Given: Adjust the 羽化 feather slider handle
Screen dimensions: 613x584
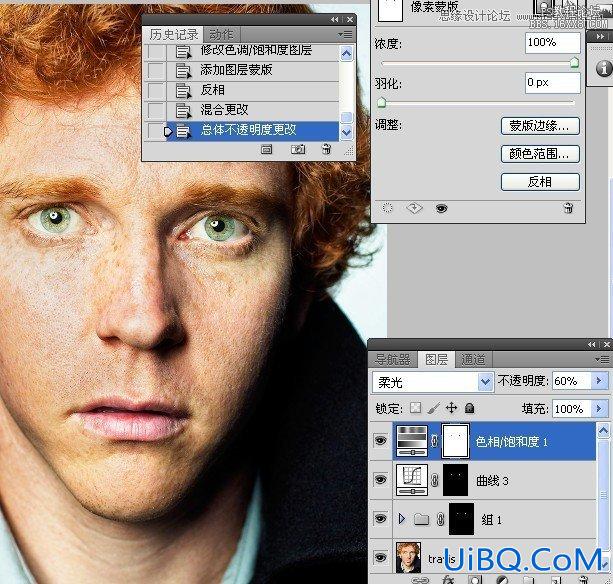Looking at the screenshot, I should coord(382,103).
